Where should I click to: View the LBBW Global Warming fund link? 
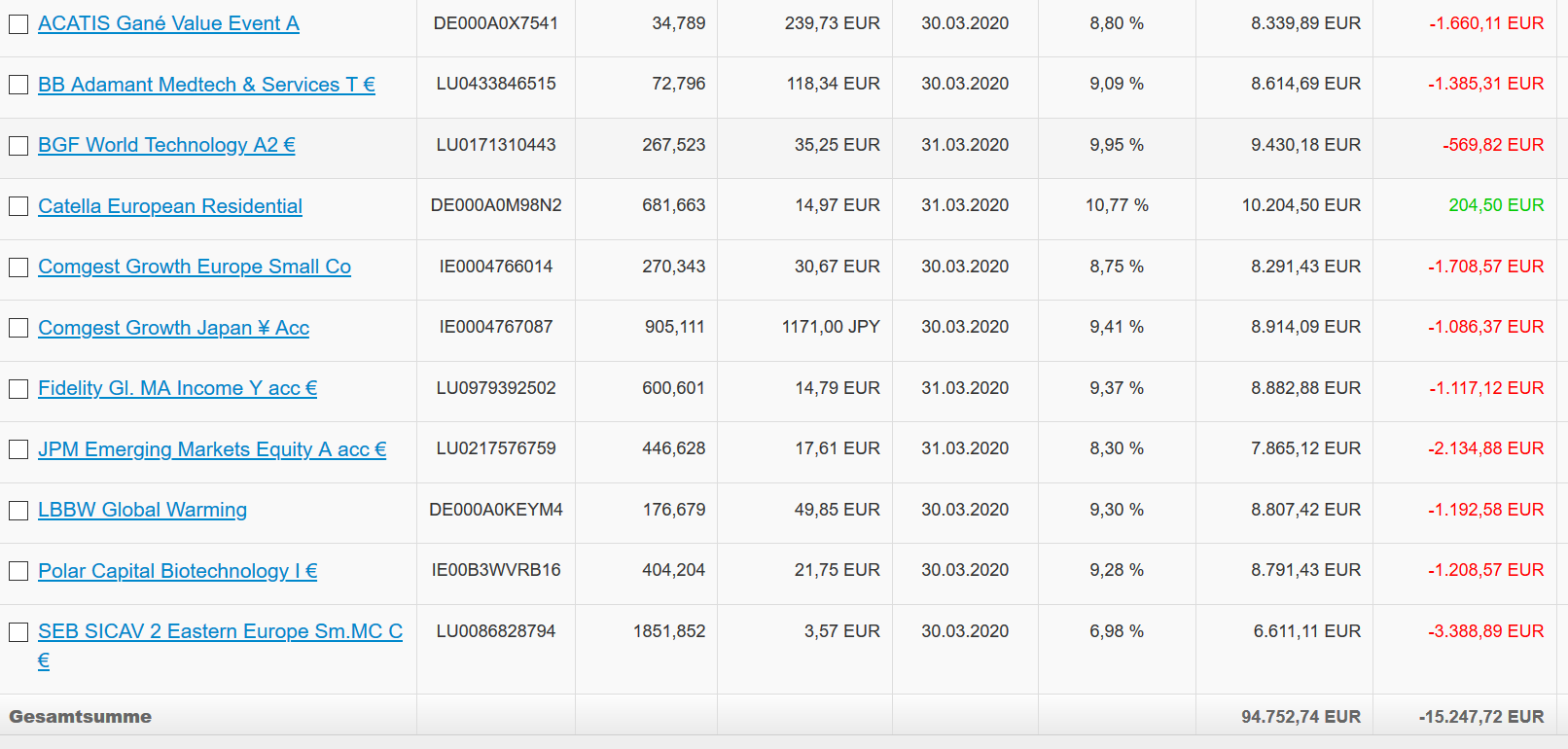[142, 510]
